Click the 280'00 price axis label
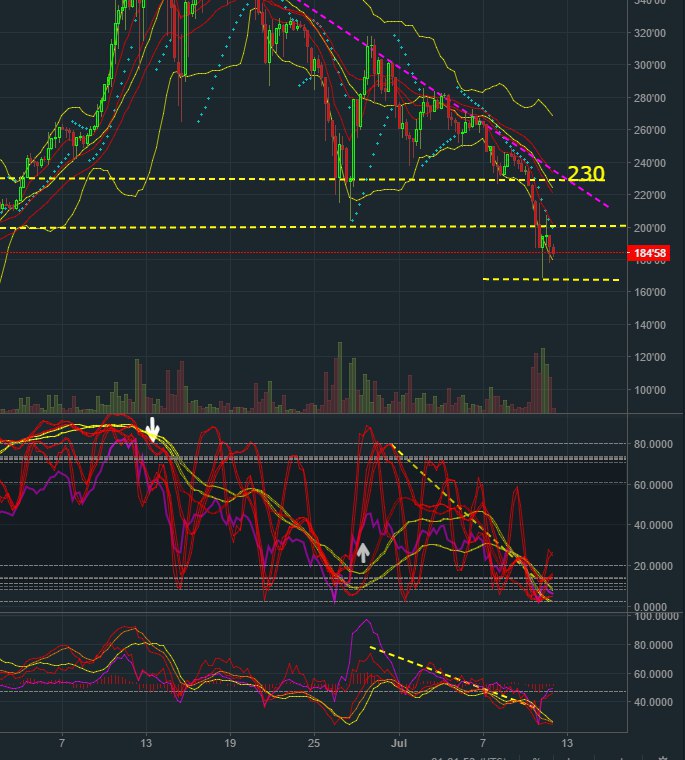 650,98
